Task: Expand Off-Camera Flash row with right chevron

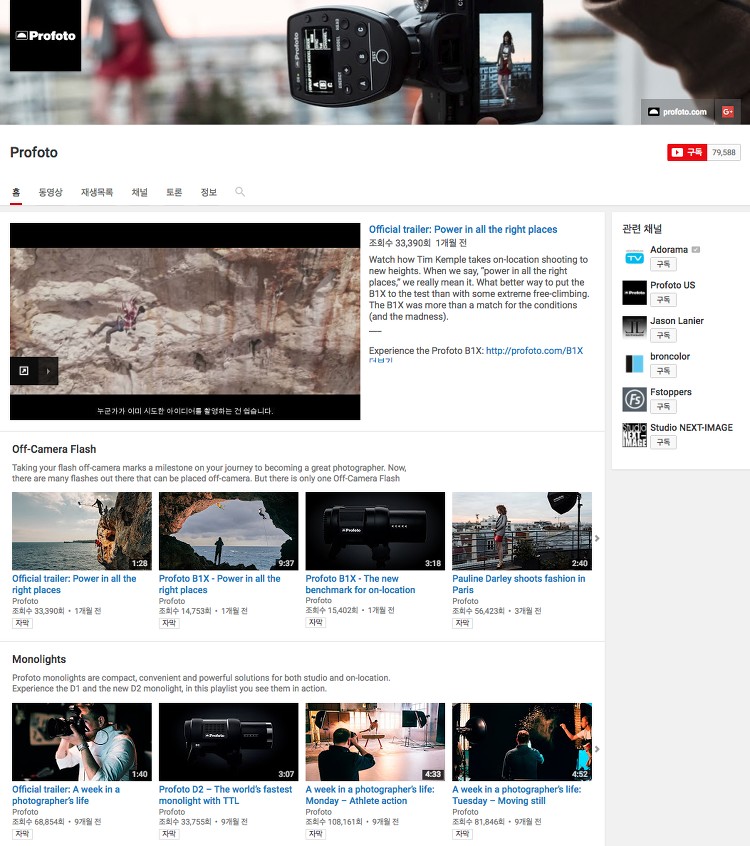Action: pyautogui.click(x=597, y=538)
